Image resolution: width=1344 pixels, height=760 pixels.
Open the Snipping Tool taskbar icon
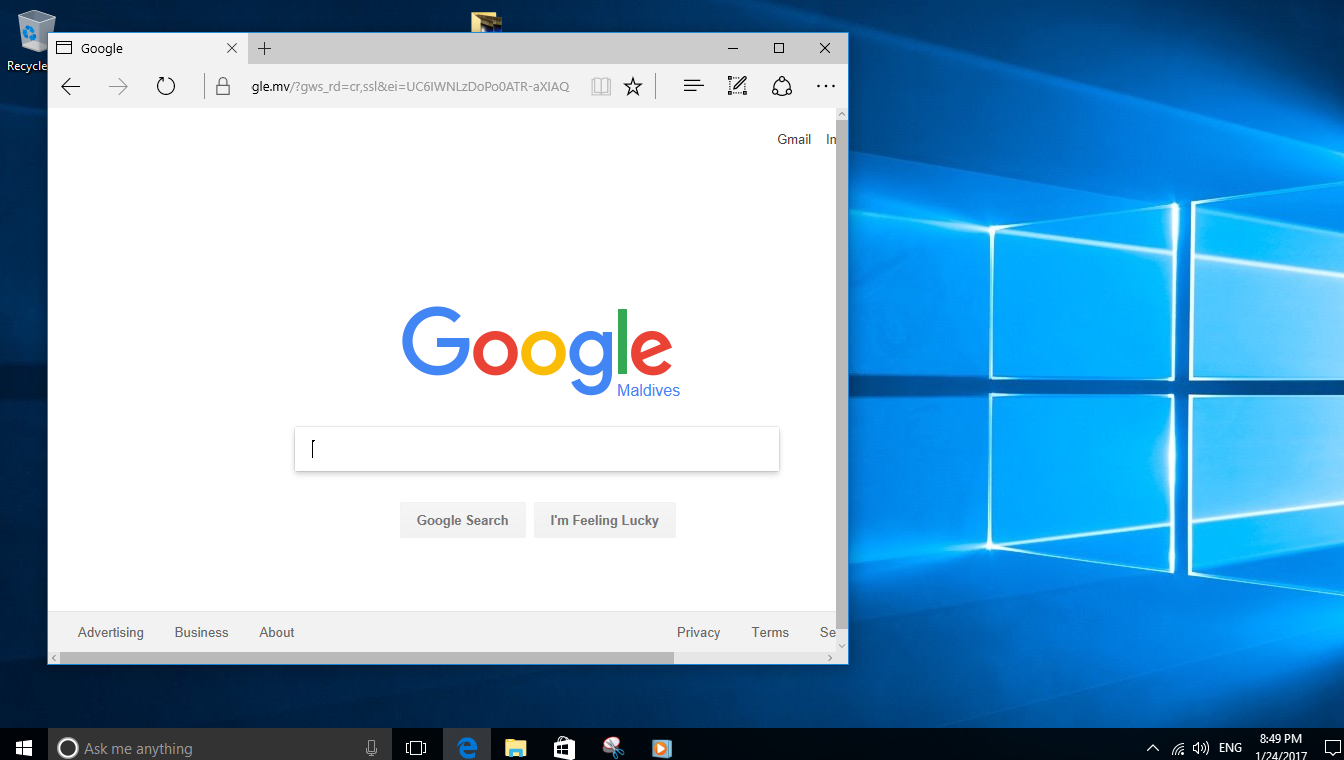[x=613, y=747]
